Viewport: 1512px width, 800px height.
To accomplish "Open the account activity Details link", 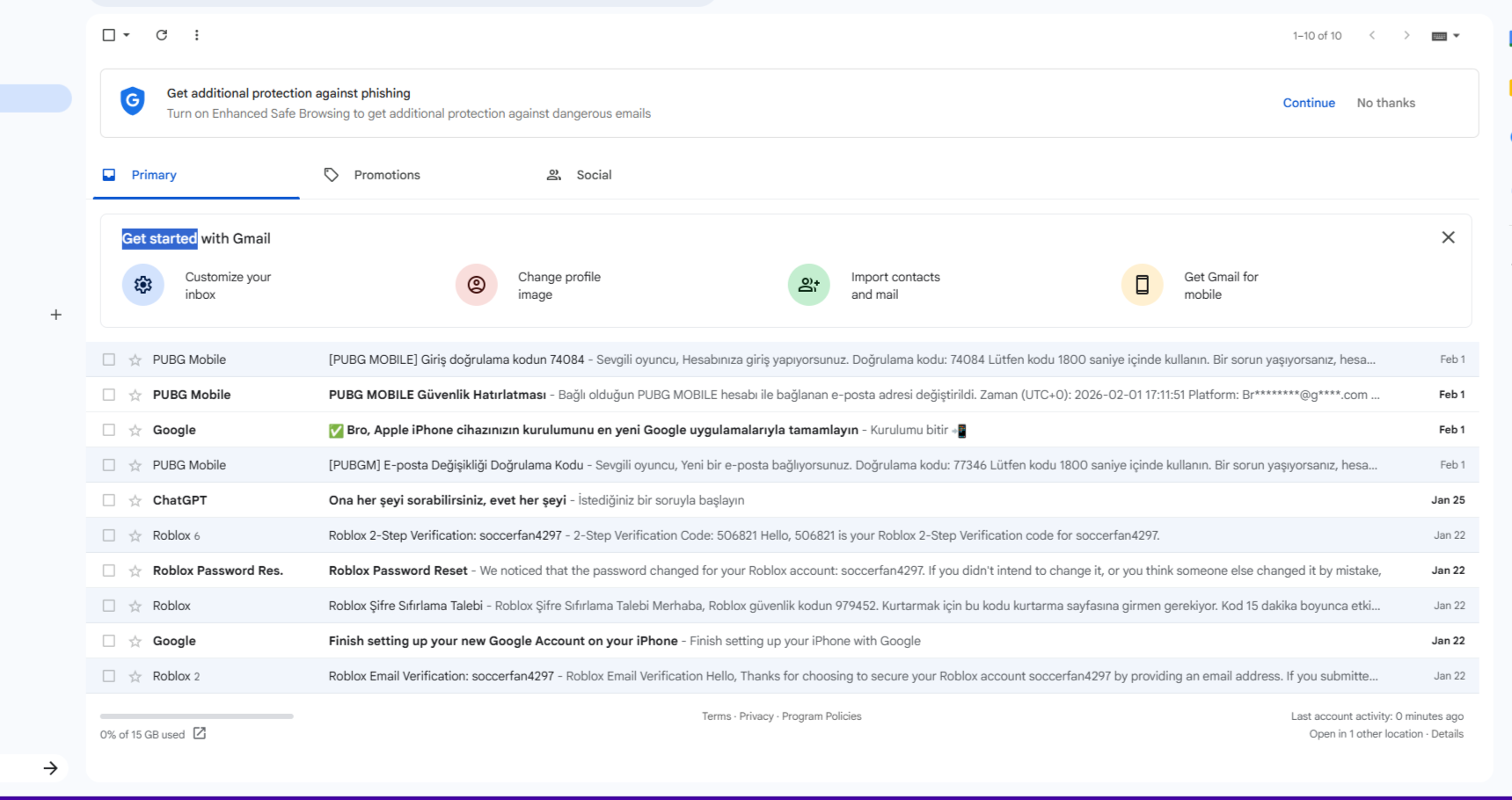I will click(x=1447, y=734).
